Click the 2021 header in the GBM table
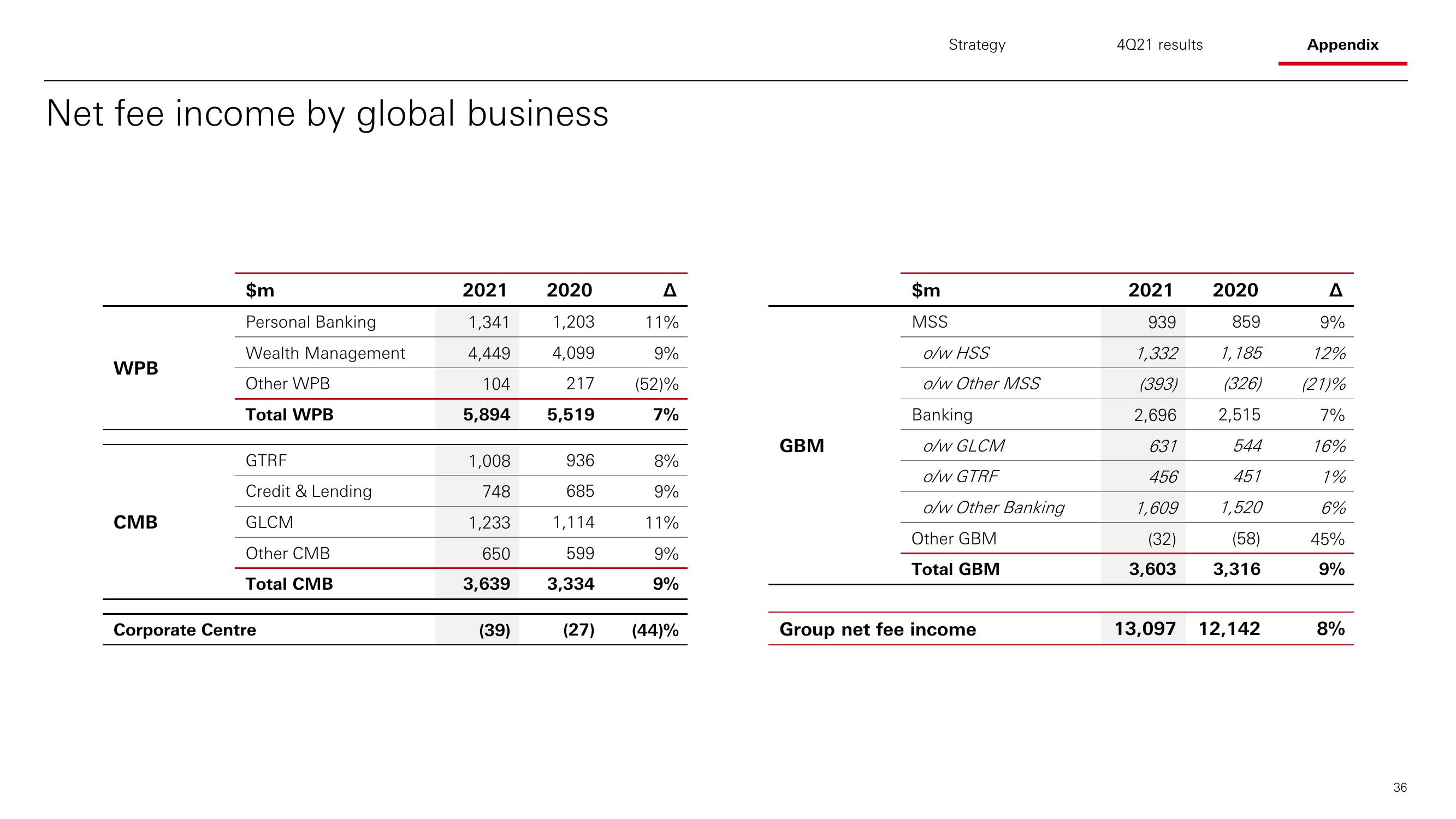The width and height of the screenshot is (1456, 819). (x=1151, y=290)
